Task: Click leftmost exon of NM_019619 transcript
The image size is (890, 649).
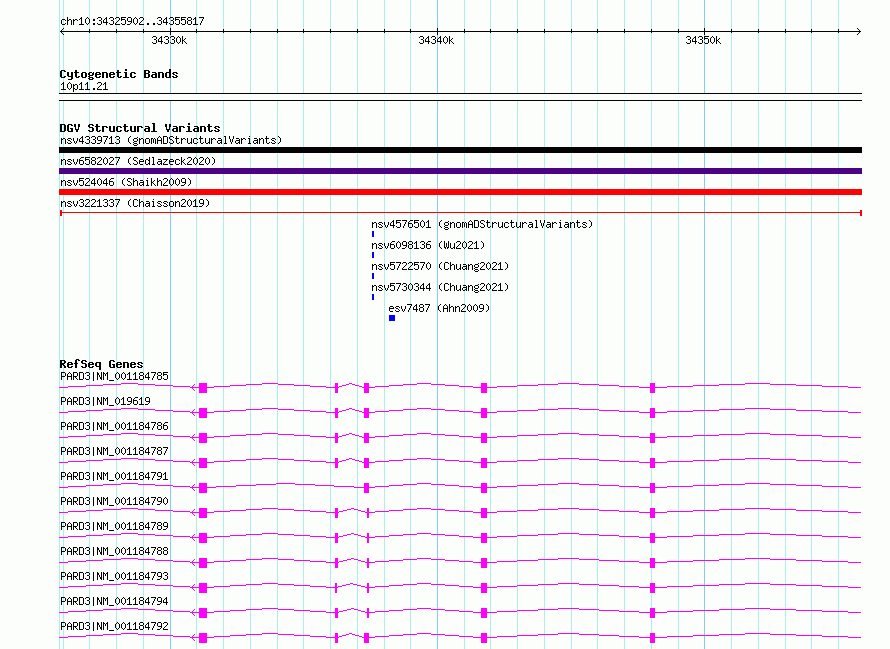Action: point(203,413)
